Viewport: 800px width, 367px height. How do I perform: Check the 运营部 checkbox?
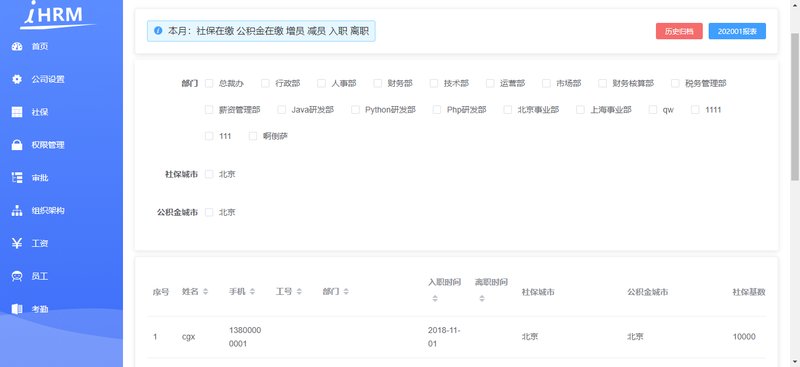pos(490,83)
